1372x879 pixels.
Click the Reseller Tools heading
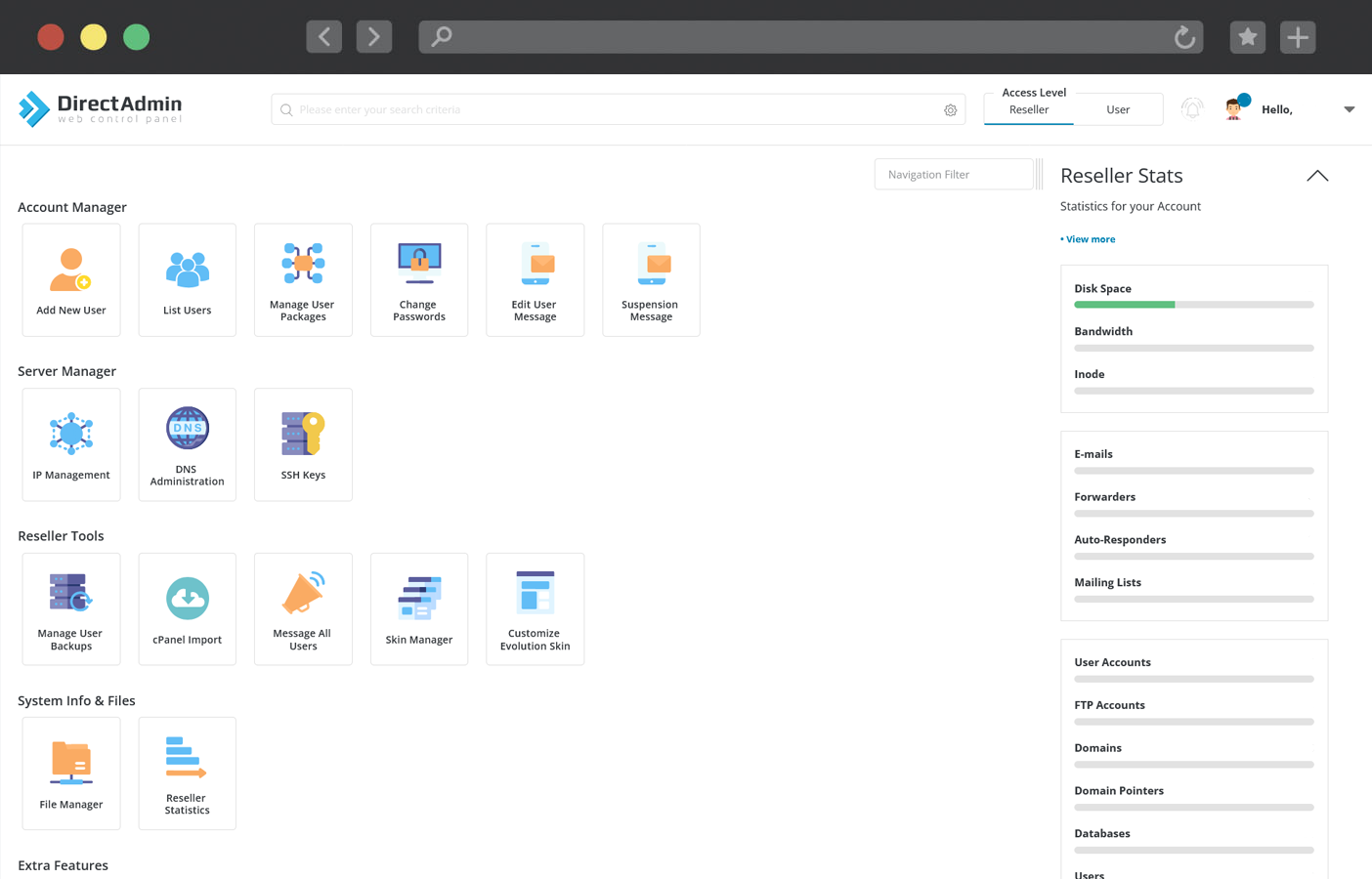pyautogui.click(x=61, y=536)
